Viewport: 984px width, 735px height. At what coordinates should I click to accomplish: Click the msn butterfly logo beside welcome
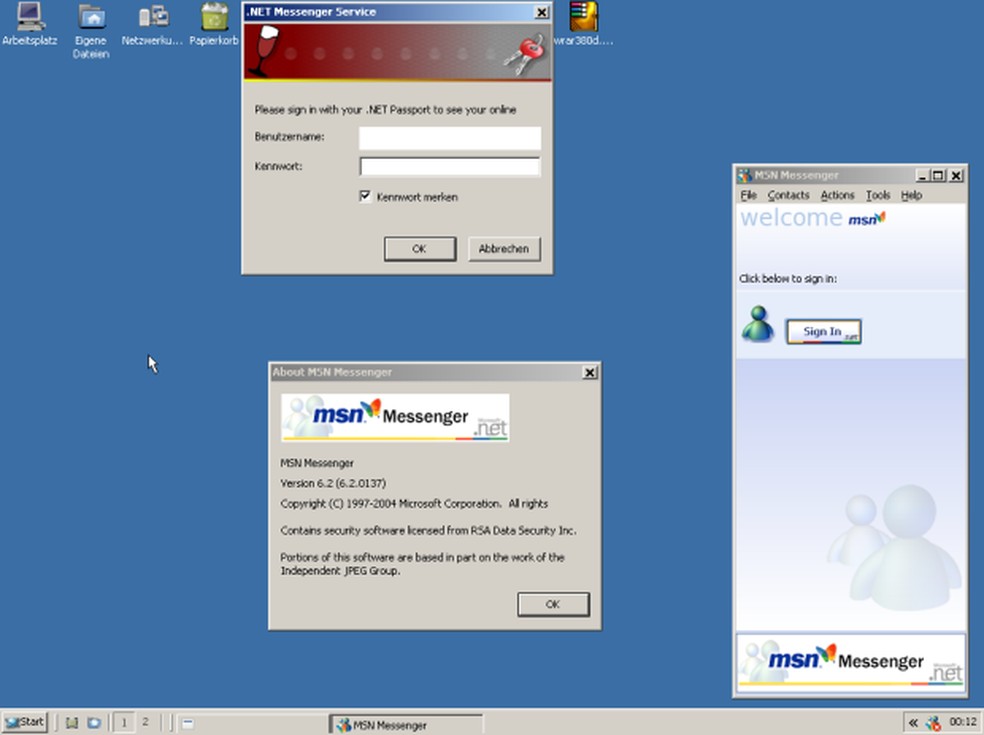tap(867, 218)
